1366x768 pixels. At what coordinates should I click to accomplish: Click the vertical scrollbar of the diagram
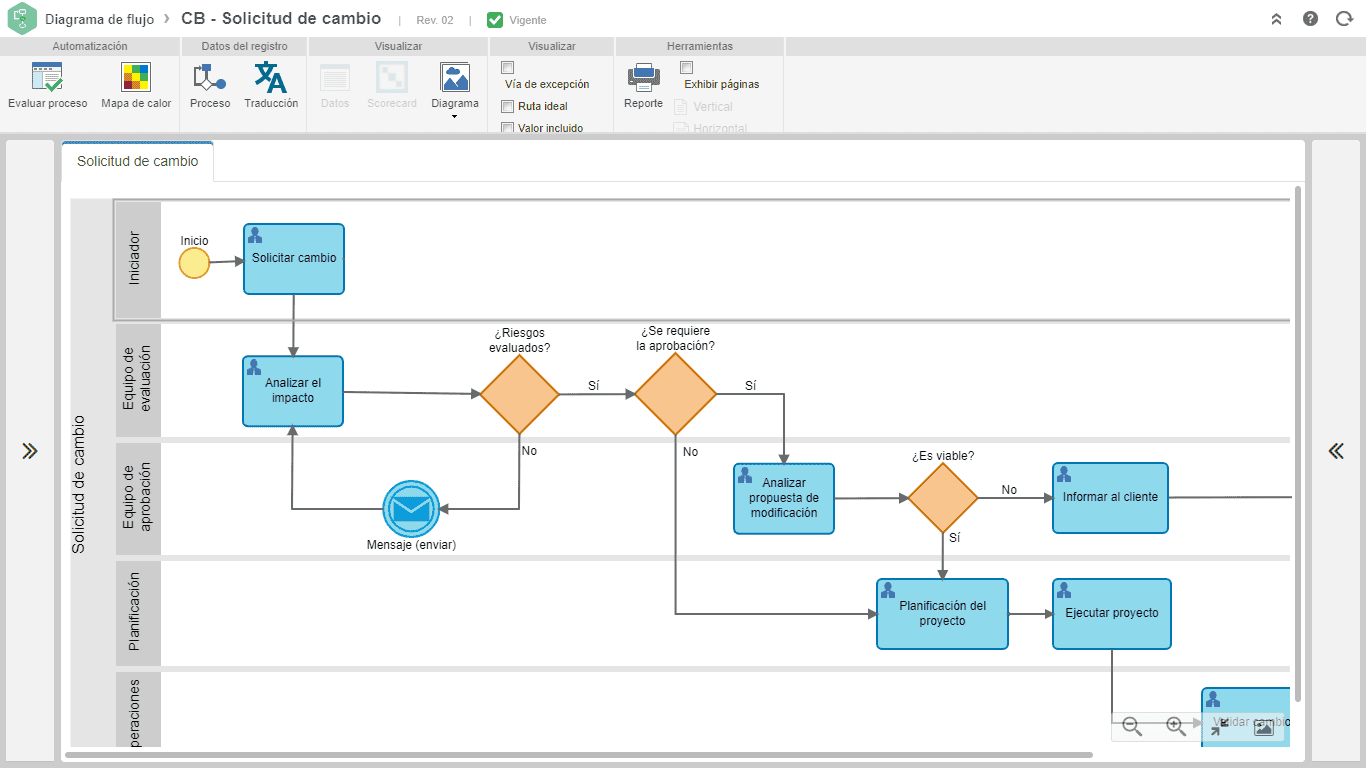(x=1299, y=443)
